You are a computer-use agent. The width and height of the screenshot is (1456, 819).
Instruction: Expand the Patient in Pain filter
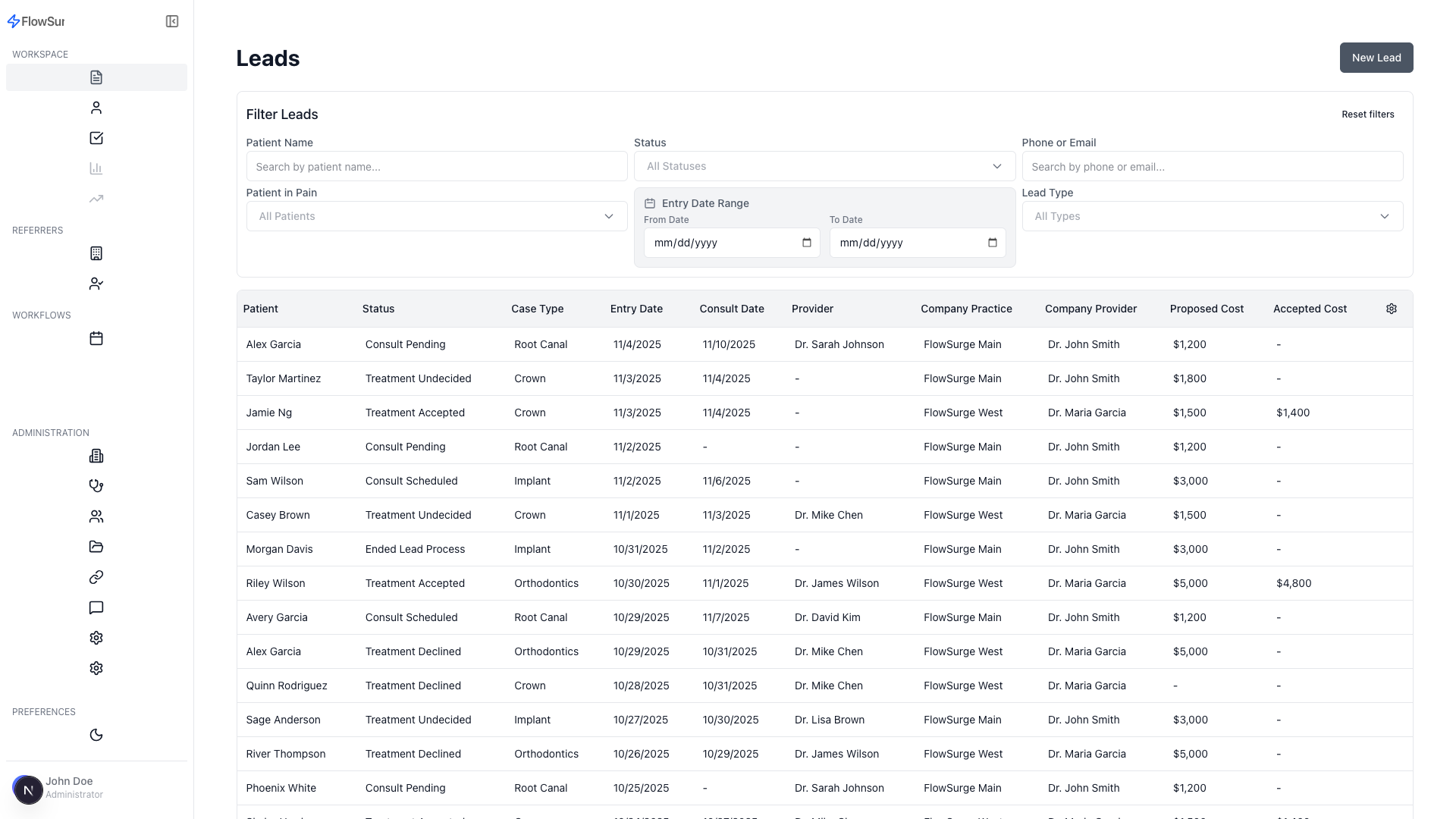437,216
